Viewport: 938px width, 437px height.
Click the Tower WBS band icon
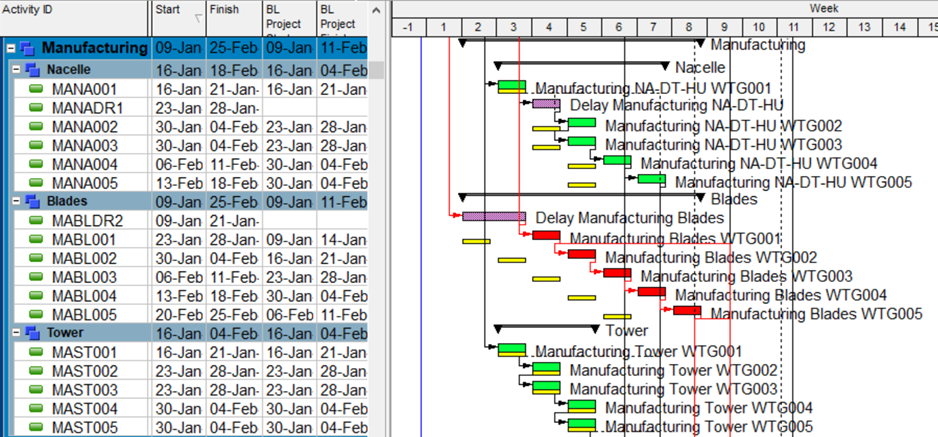click(32, 332)
